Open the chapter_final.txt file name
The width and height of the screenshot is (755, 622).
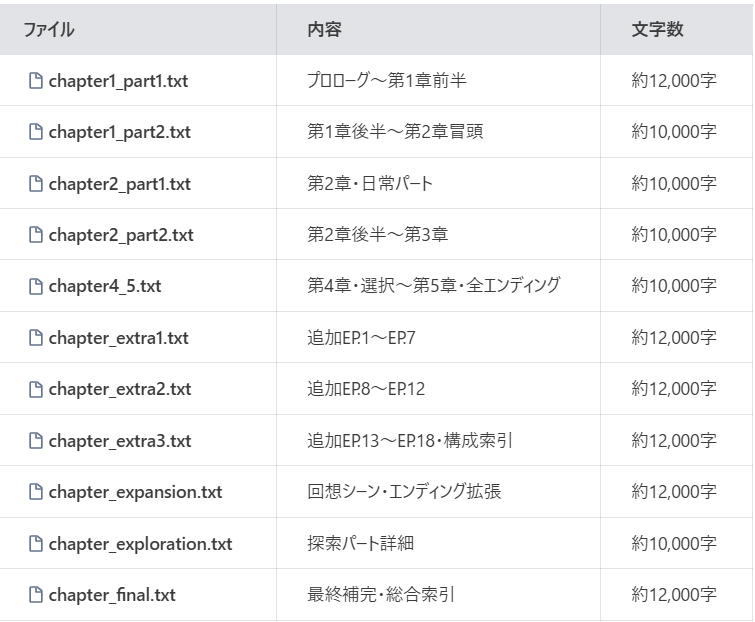coord(111,595)
